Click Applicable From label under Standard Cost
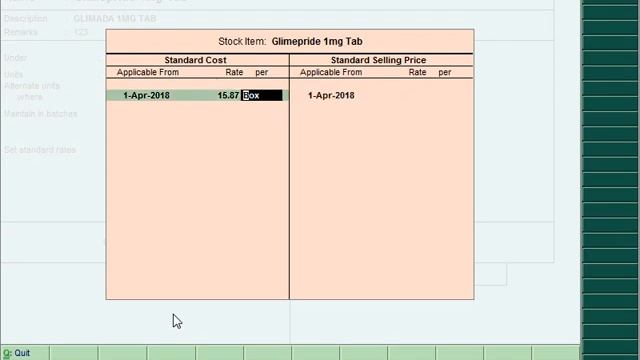Image resolution: width=640 pixels, height=360 pixels. point(148,72)
